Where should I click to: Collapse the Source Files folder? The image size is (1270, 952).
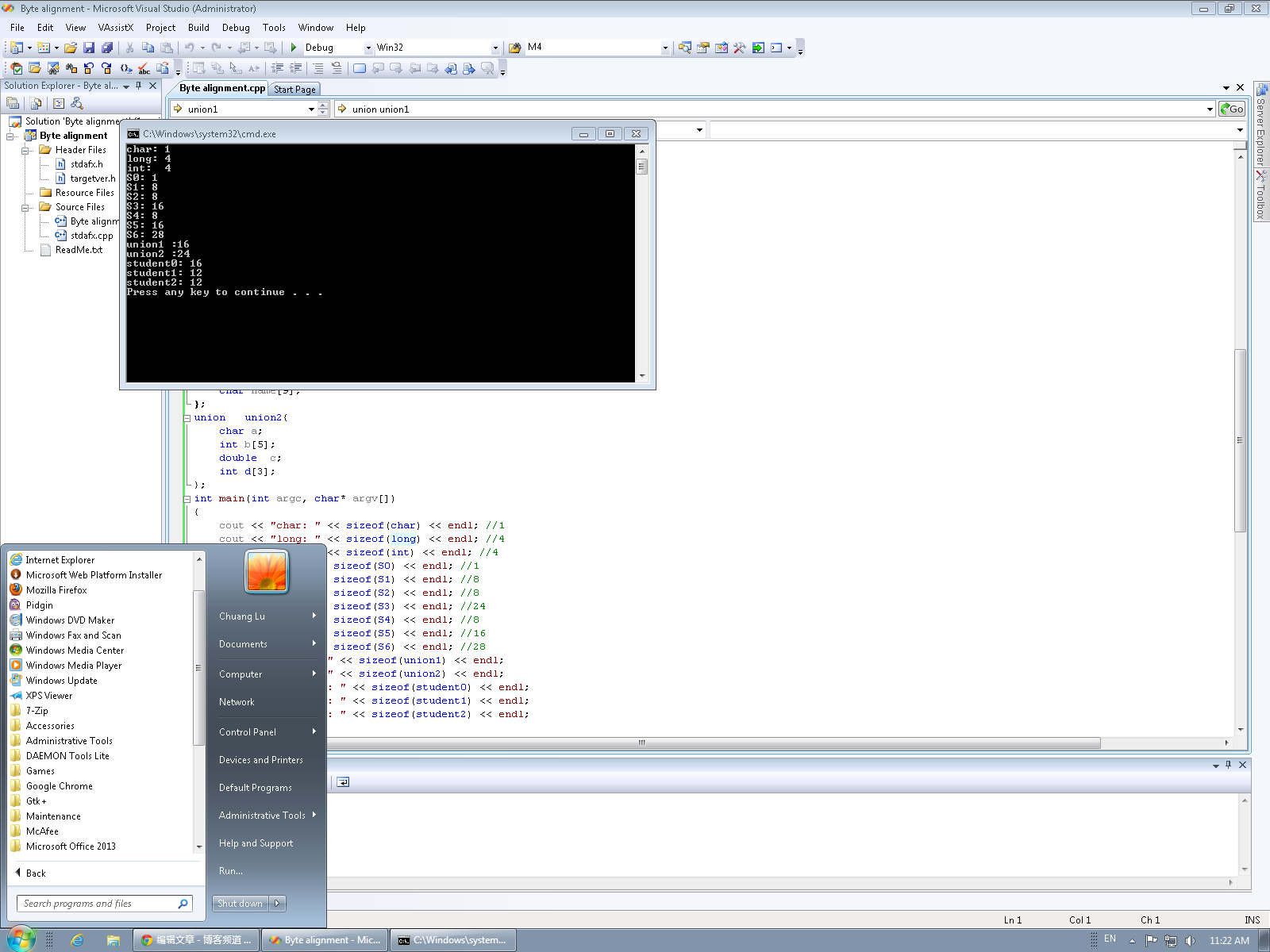click(x=25, y=207)
